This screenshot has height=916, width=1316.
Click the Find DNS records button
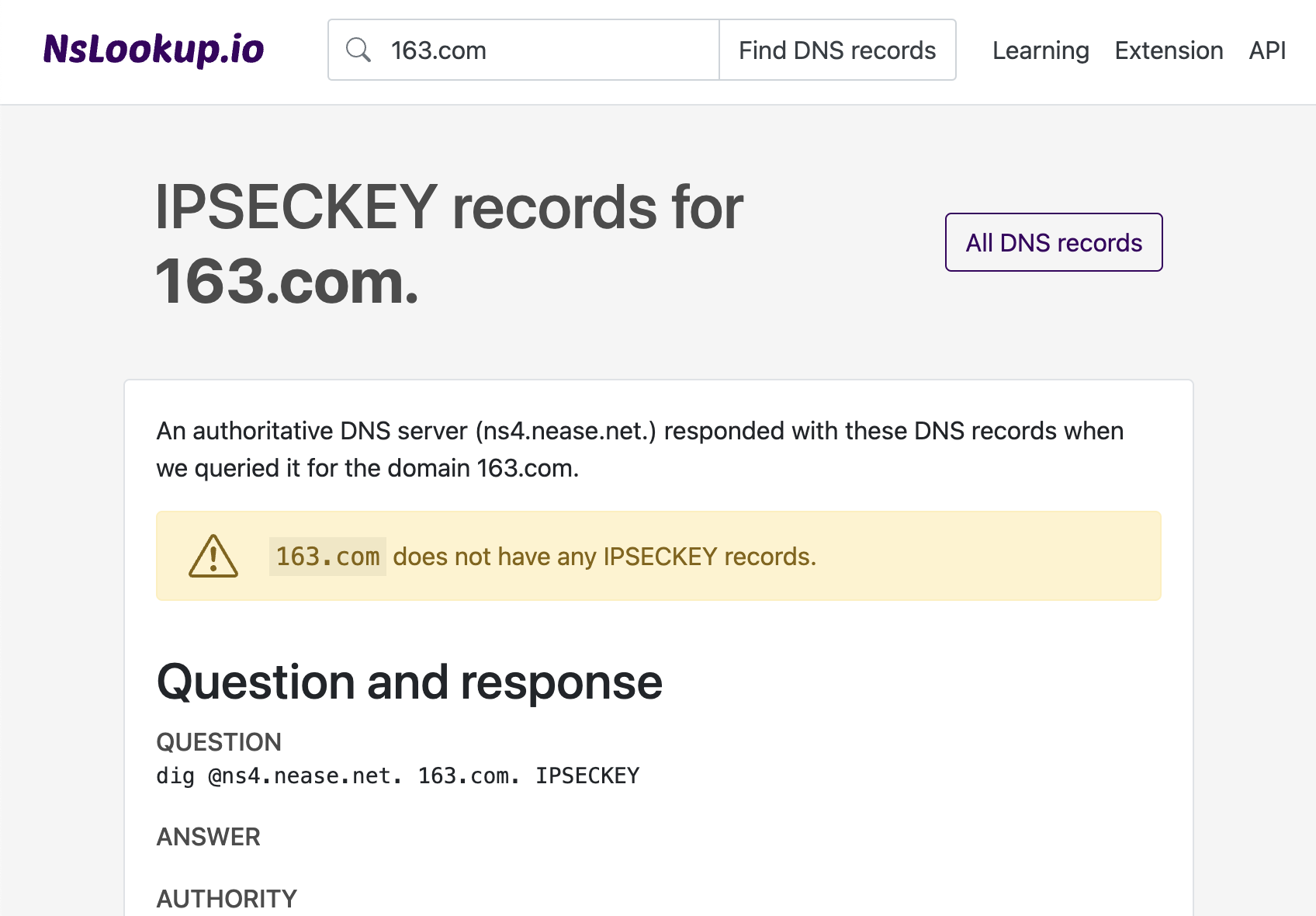point(836,50)
